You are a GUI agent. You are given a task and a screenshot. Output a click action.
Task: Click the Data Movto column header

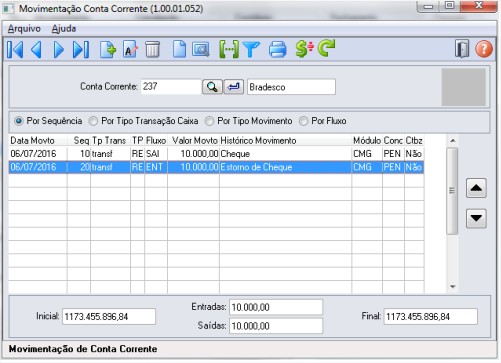38,141
